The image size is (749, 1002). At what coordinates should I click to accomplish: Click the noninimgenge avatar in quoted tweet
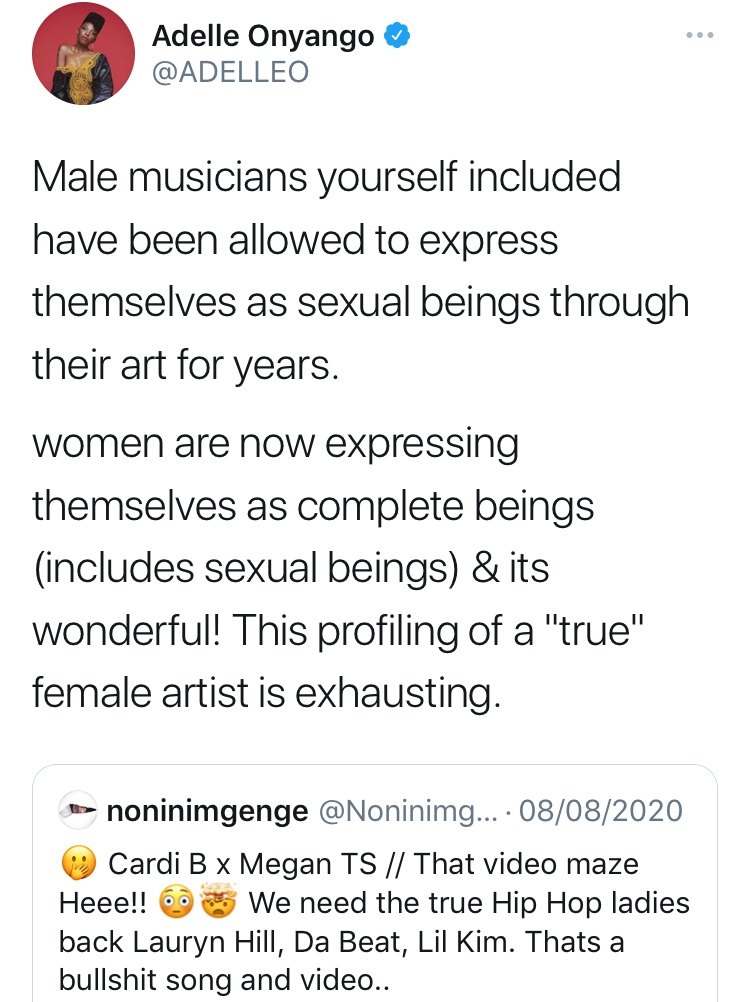tap(77, 811)
